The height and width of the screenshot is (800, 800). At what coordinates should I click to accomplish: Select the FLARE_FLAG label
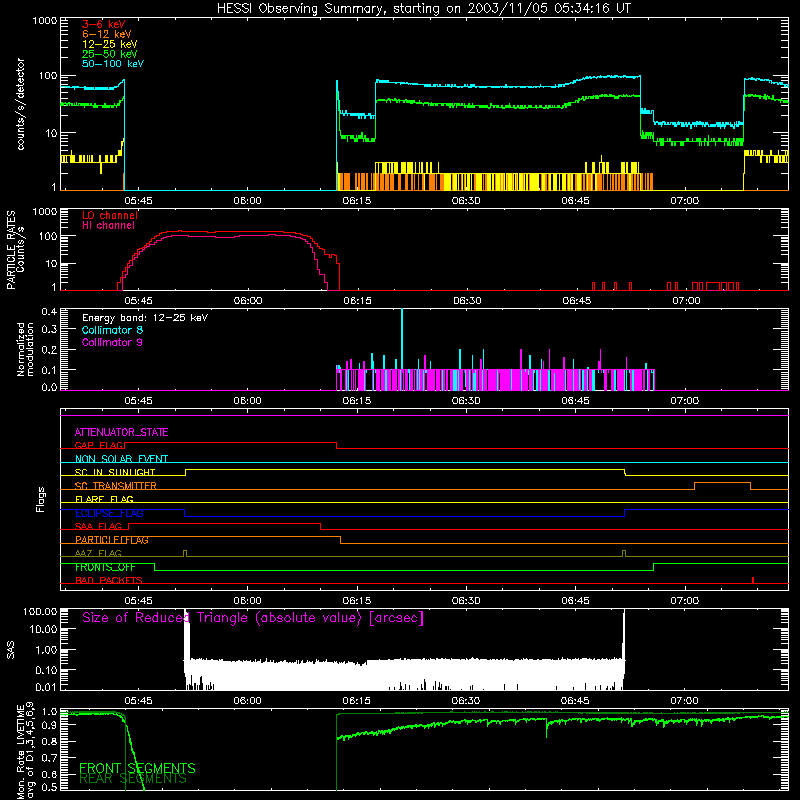pos(104,499)
